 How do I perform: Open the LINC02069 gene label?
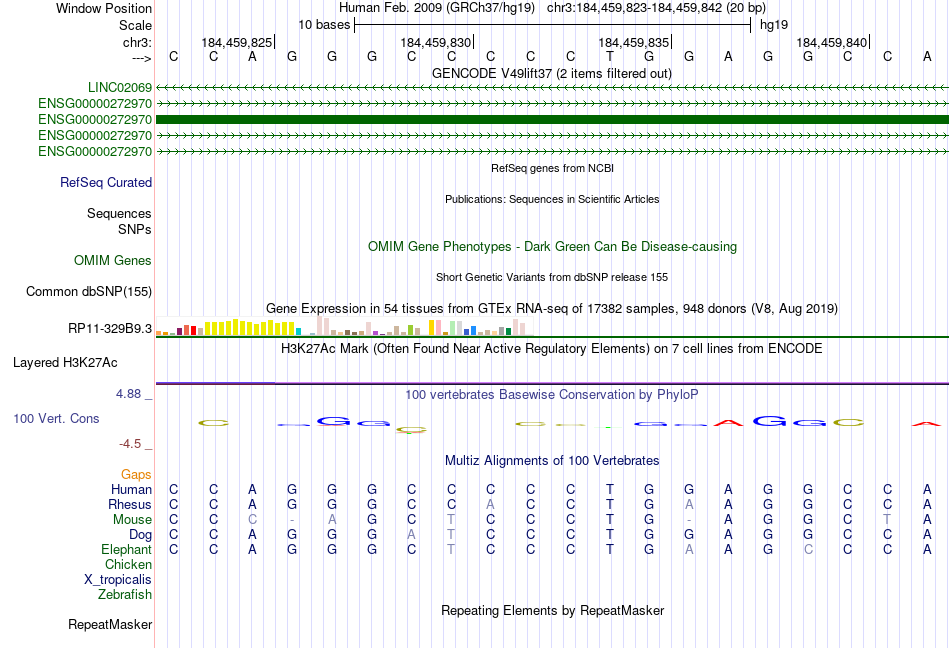coord(120,87)
